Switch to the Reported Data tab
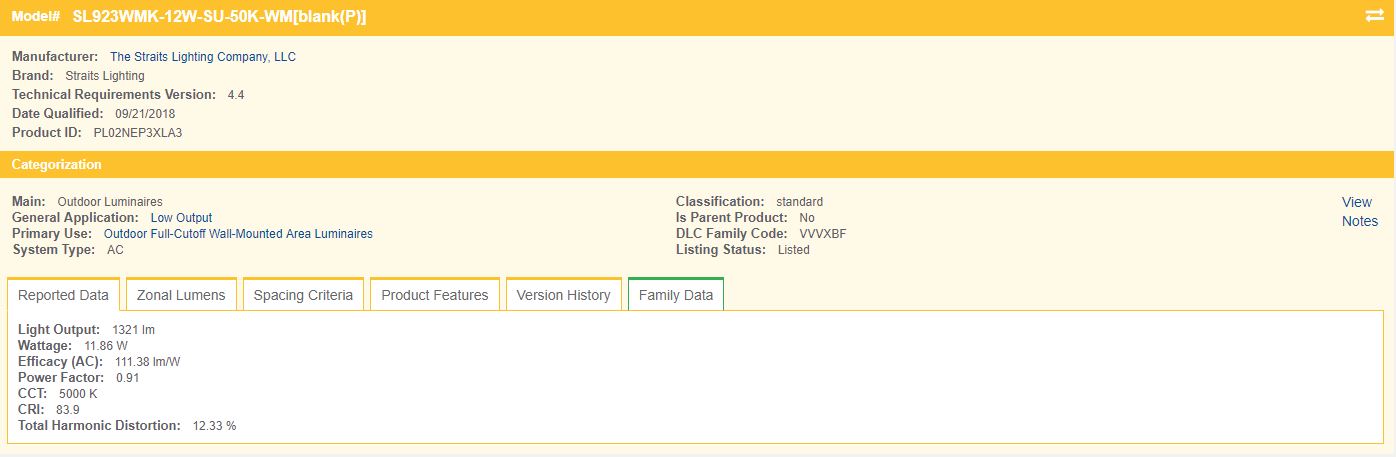Screen dimensions: 1396x457 click(x=64, y=295)
